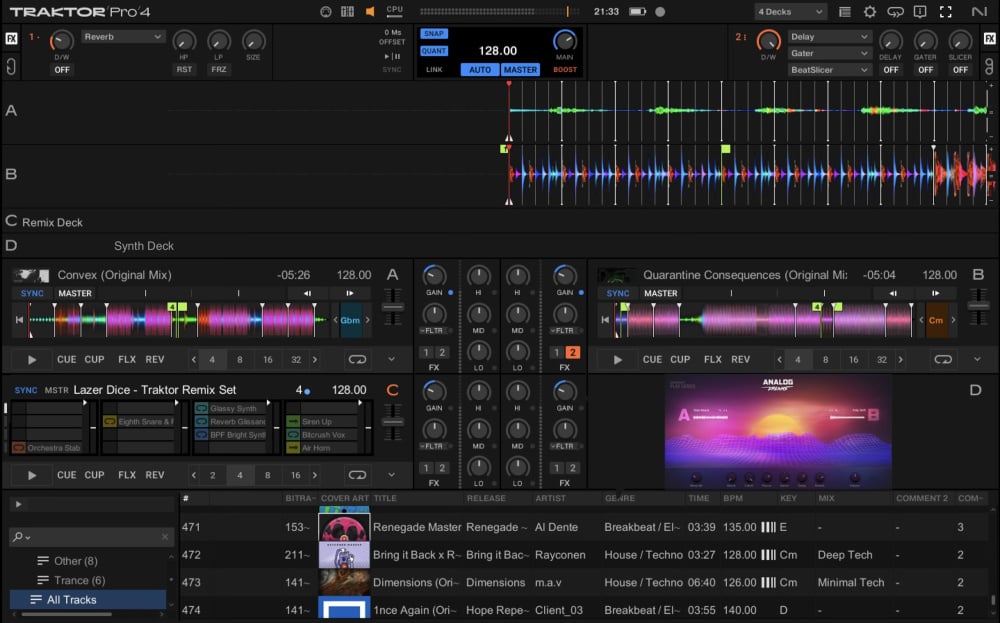Viewport: 1000px width, 623px height.
Task: Open the 4 Decks layout dropdown
Action: 790,12
